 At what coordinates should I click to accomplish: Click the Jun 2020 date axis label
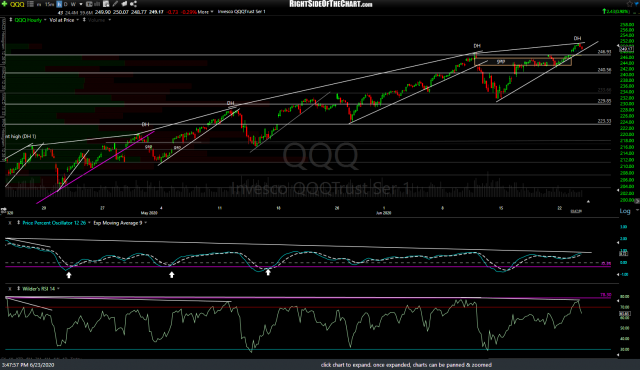(384, 213)
